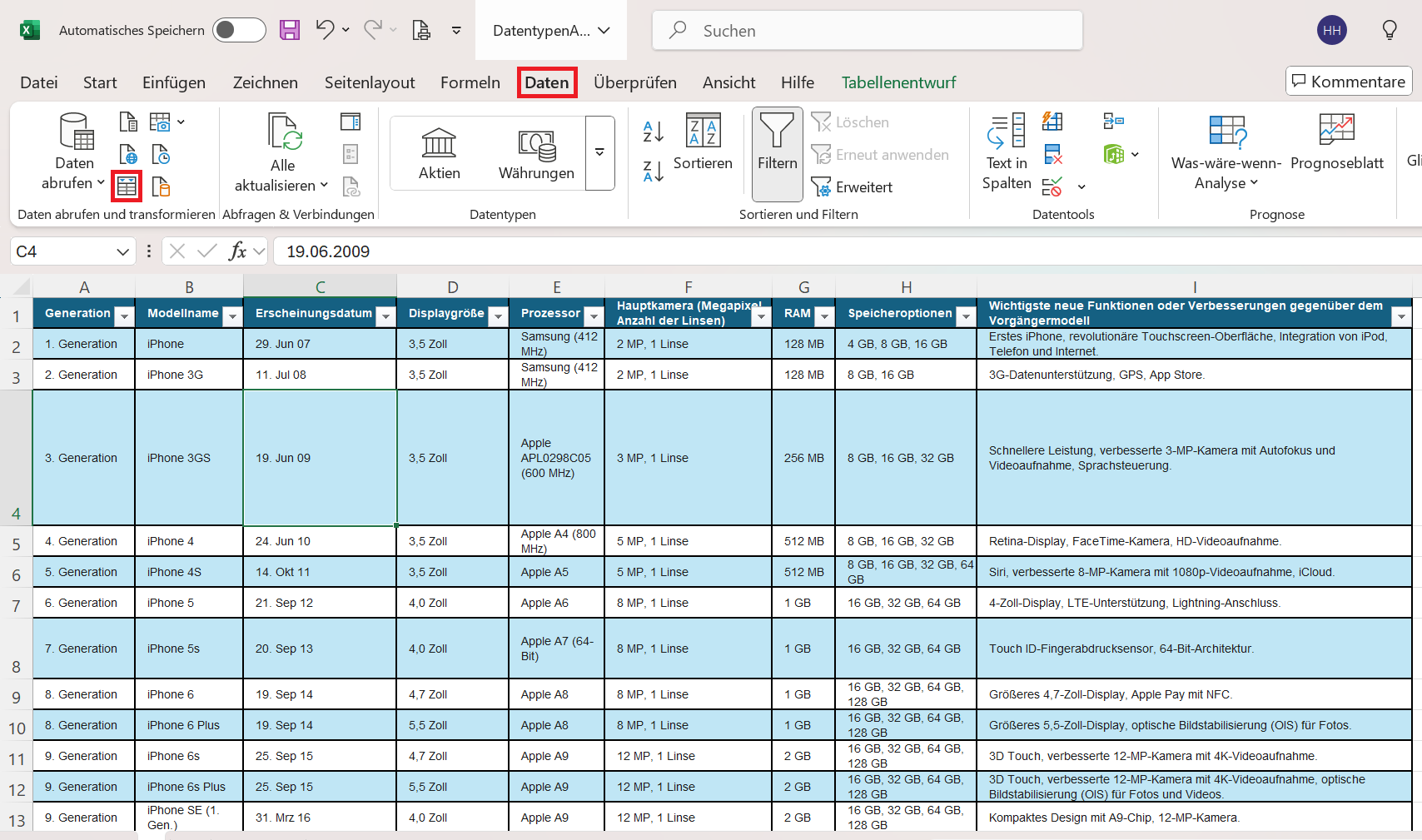This screenshot has width=1422, height=840.
Task: Toggle the Filtern button
Action: pyautogui.click(x=777, y=154)
